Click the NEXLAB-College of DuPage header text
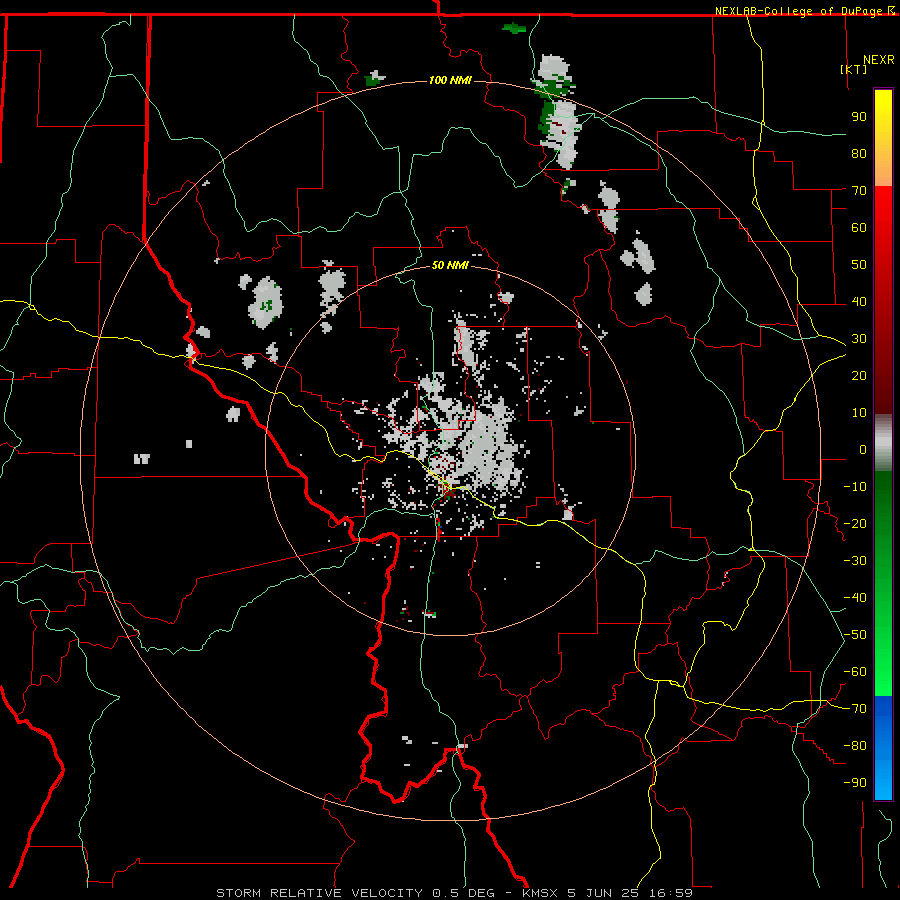 tap(798, 11)
